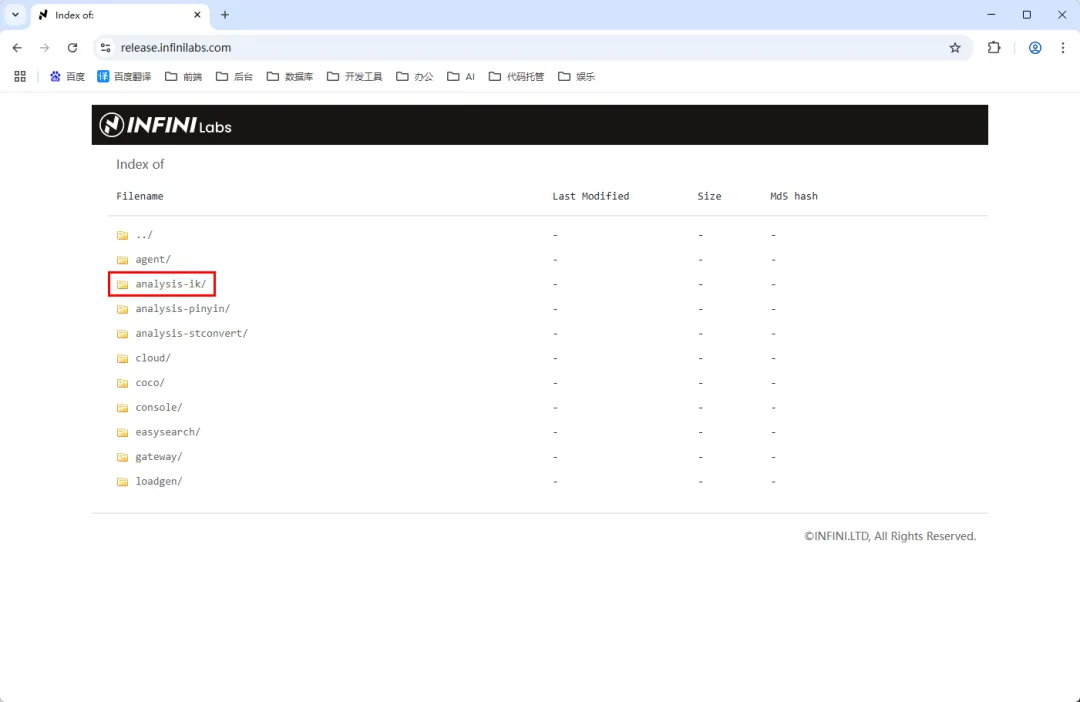Click the Last Modified column header
This screenshot has height=702, width=1080.
click(x=591, y=196)
